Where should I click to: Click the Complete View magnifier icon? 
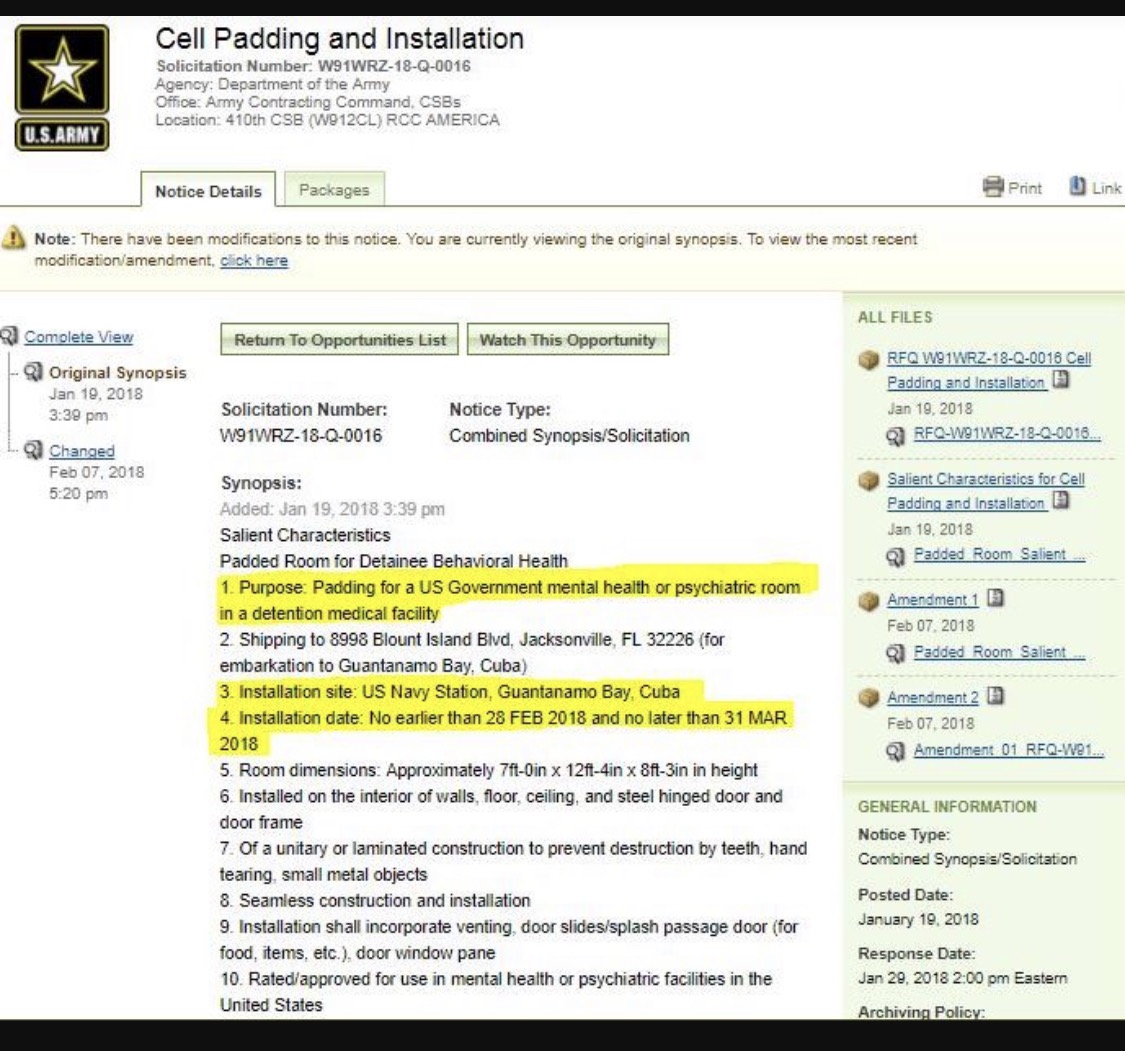click(10, 337)
